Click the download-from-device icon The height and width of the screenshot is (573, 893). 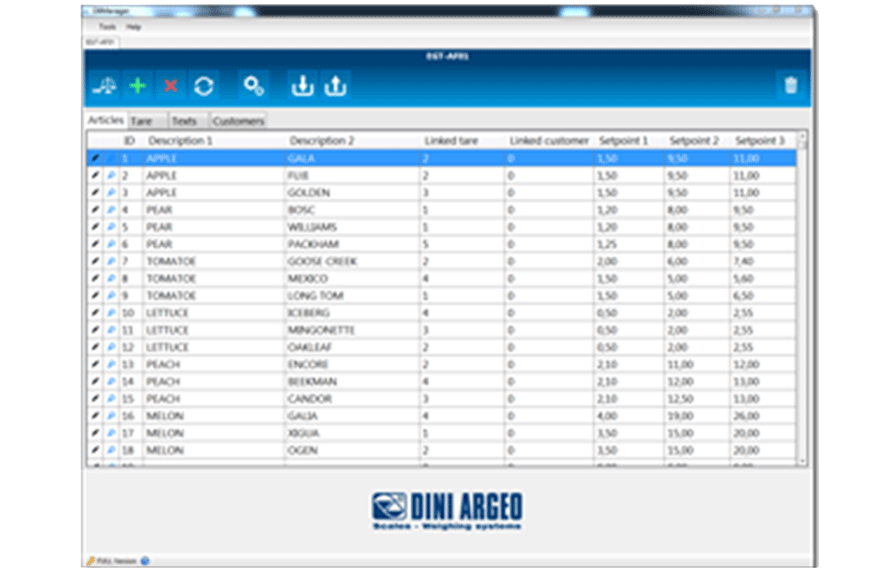[x=301, y=87]
